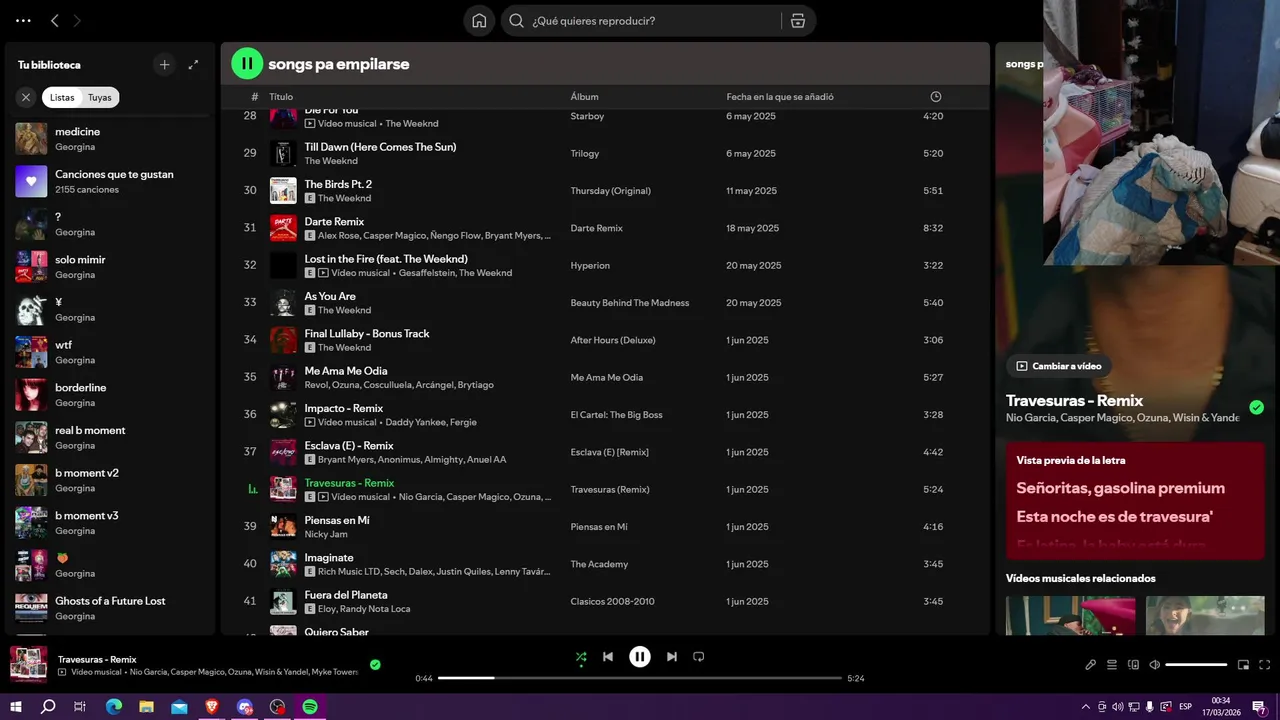Screen dimensions: 1280x720
Task: Open Canciones que te gustan liked songs
Action: (x=110, y=181)
